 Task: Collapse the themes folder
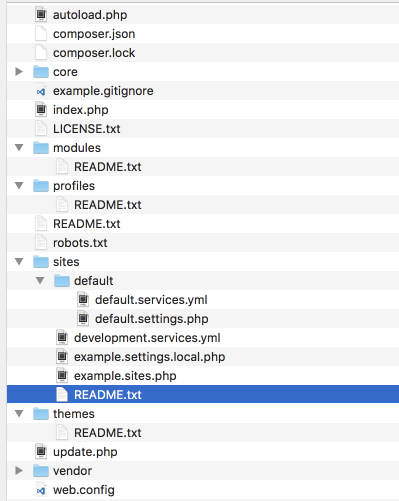[19, 413]
